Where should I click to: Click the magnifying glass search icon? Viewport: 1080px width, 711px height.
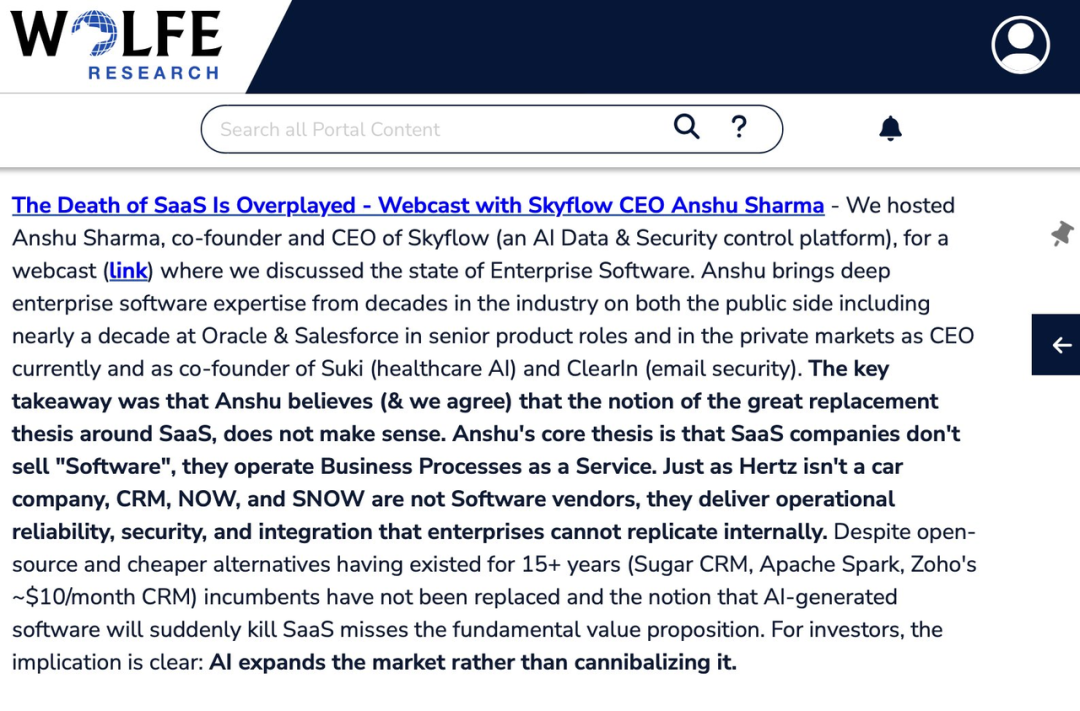click(x=686, y=127)
